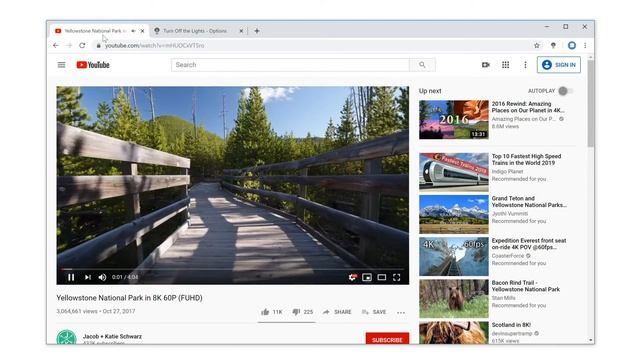Open the YouTube hamburger guide menu
This screenshot has height=360, width=640.
coord(61,65)
